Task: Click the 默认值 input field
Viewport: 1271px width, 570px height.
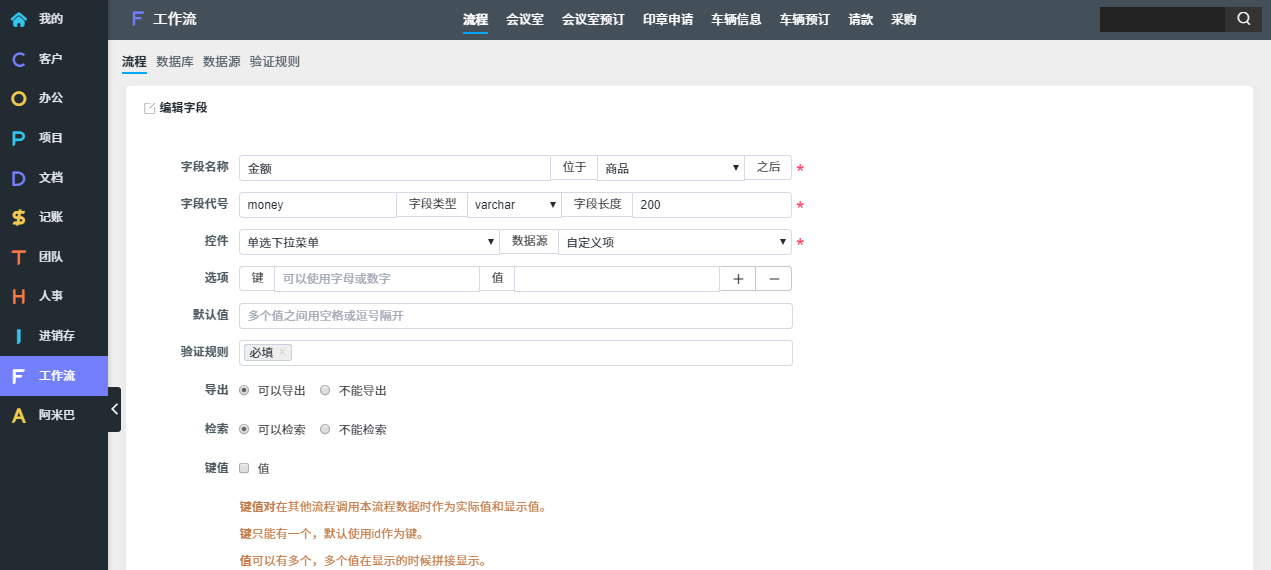Action: coord(515,316)
